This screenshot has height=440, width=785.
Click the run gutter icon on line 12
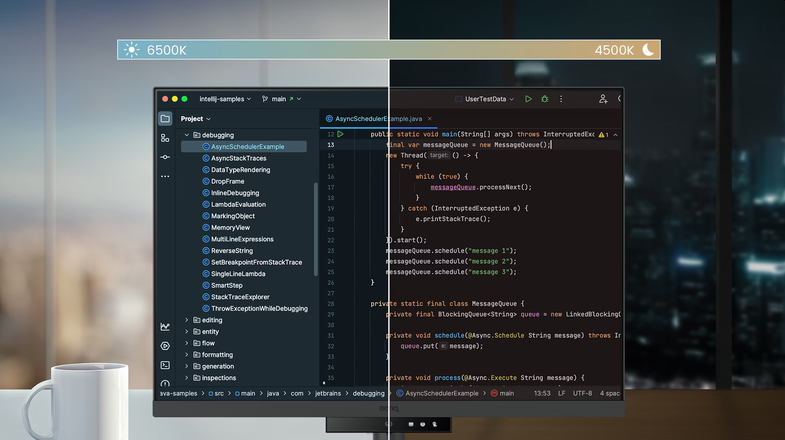(x=340, y=134)
